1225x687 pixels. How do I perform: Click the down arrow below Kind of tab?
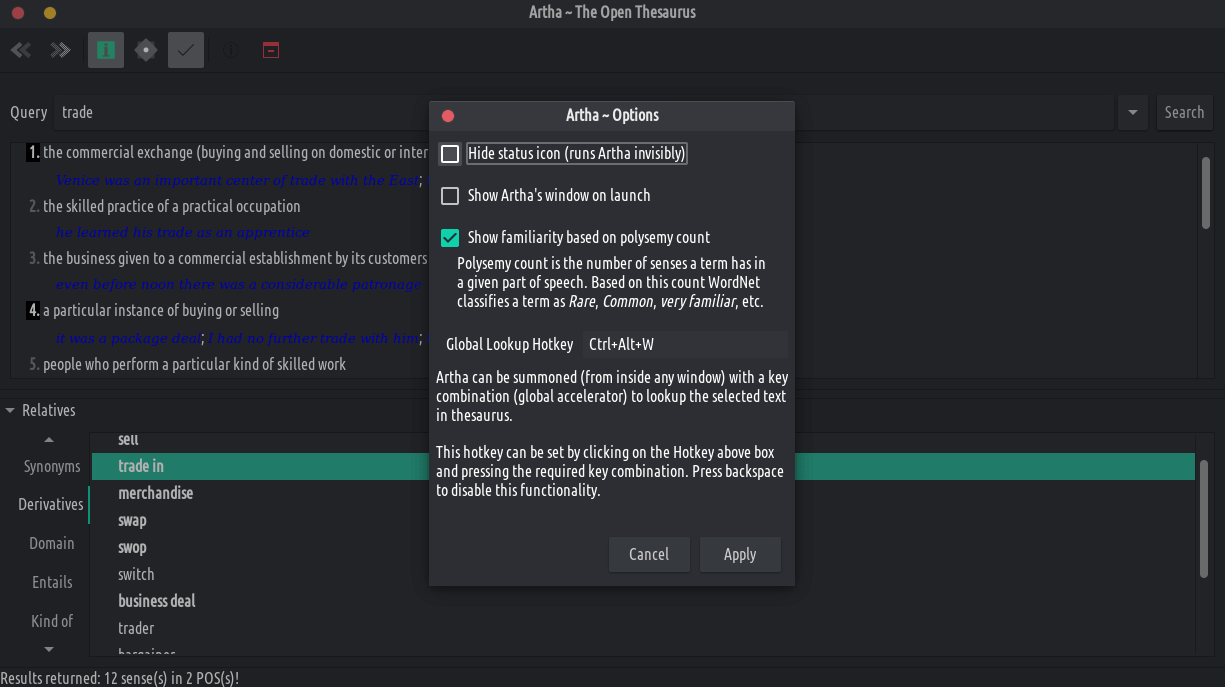pos(49,649)
